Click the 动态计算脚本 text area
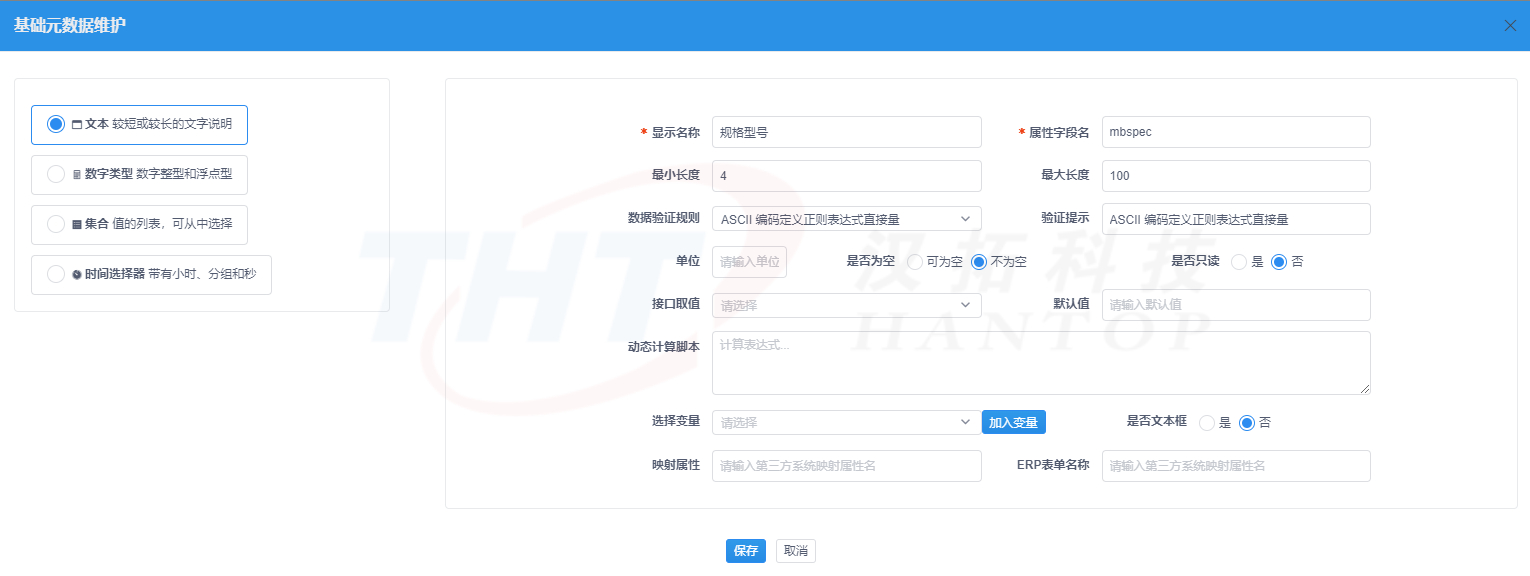The image size is (1530, 576). coord(1041,363)
